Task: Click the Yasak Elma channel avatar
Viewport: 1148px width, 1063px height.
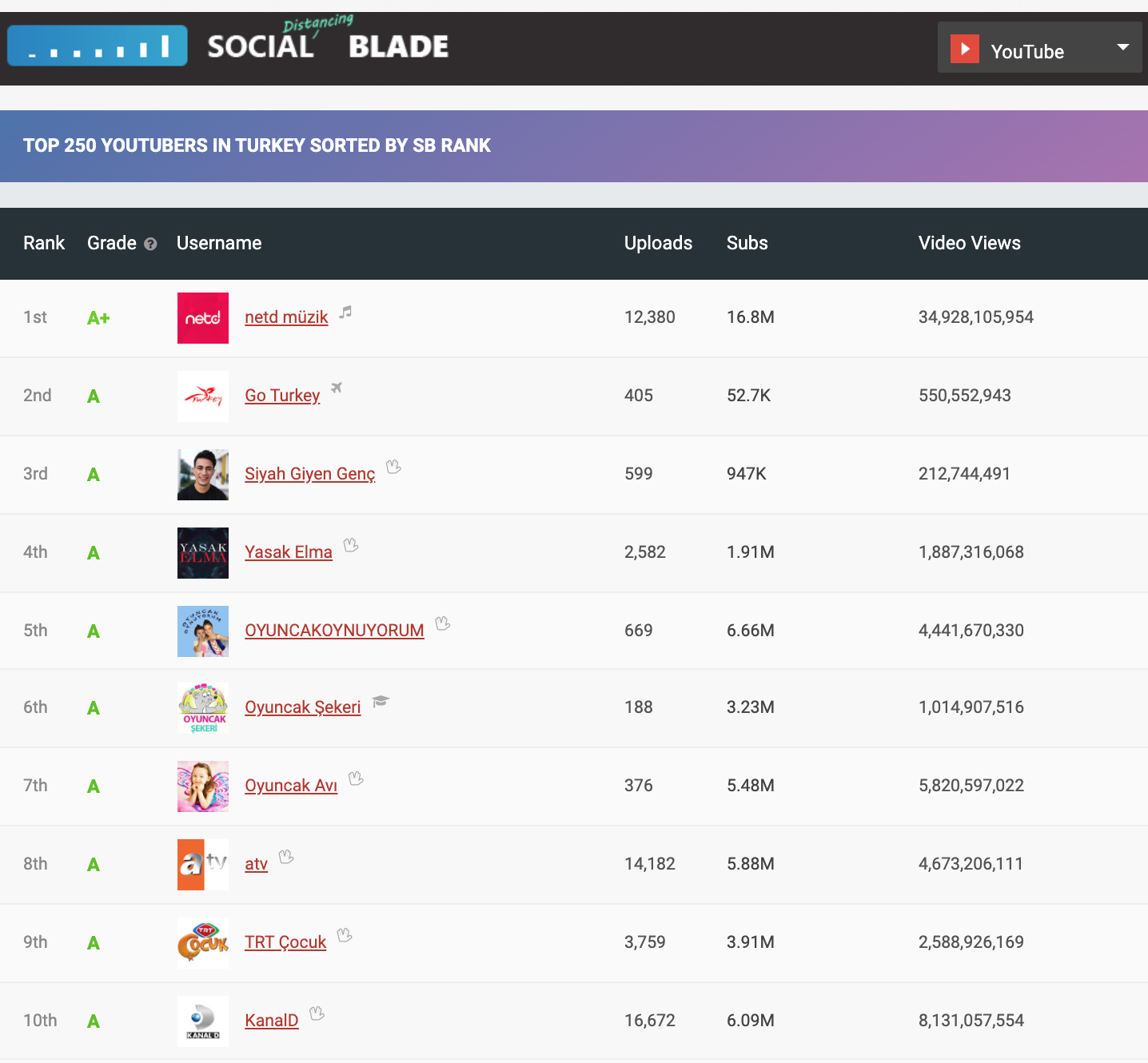Action: click(x=203, y=553)
